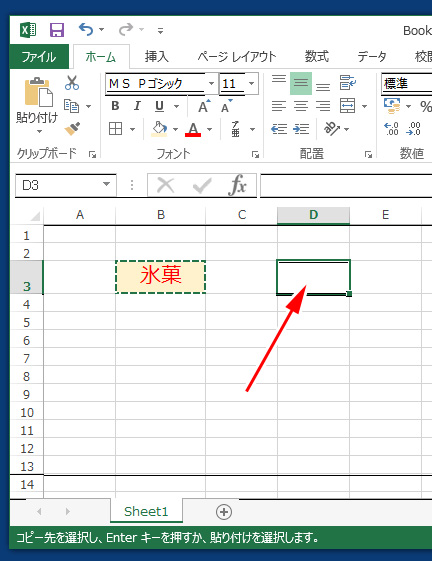
Task: Click the font name field ＭＳ Ｐゴシック
Action: [155, 84]
